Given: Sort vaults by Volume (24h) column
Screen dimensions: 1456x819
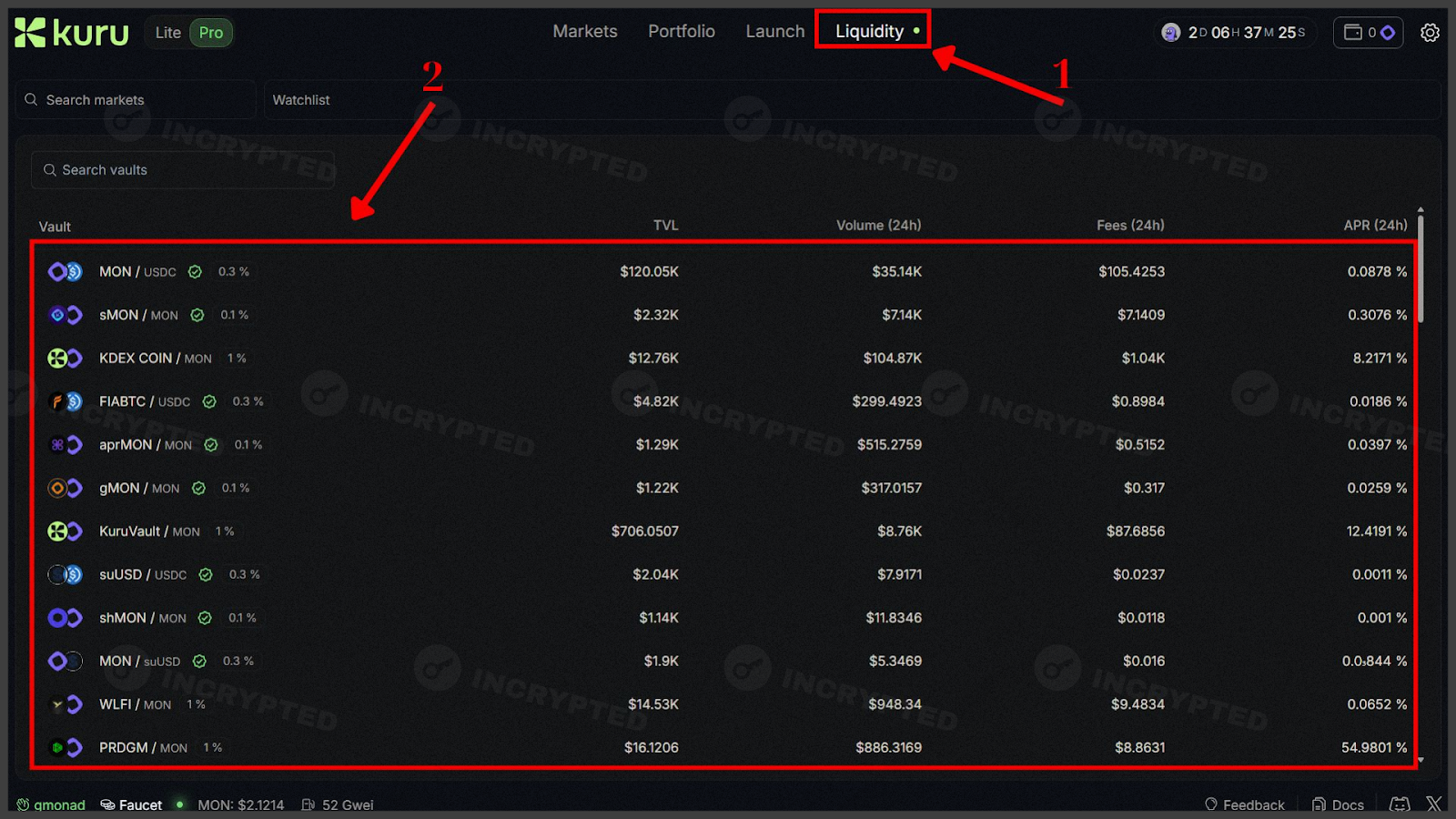Looking at the screenshot, I should pos(879,225).
